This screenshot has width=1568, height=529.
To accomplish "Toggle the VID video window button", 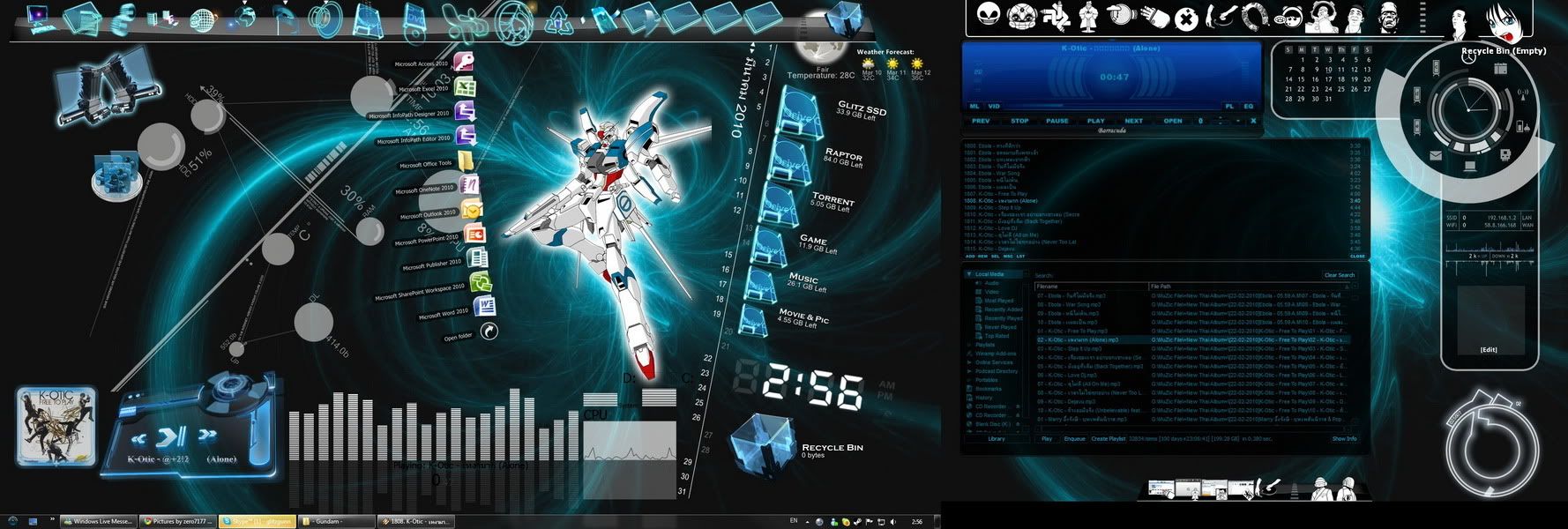I will (x=994, y=107).
